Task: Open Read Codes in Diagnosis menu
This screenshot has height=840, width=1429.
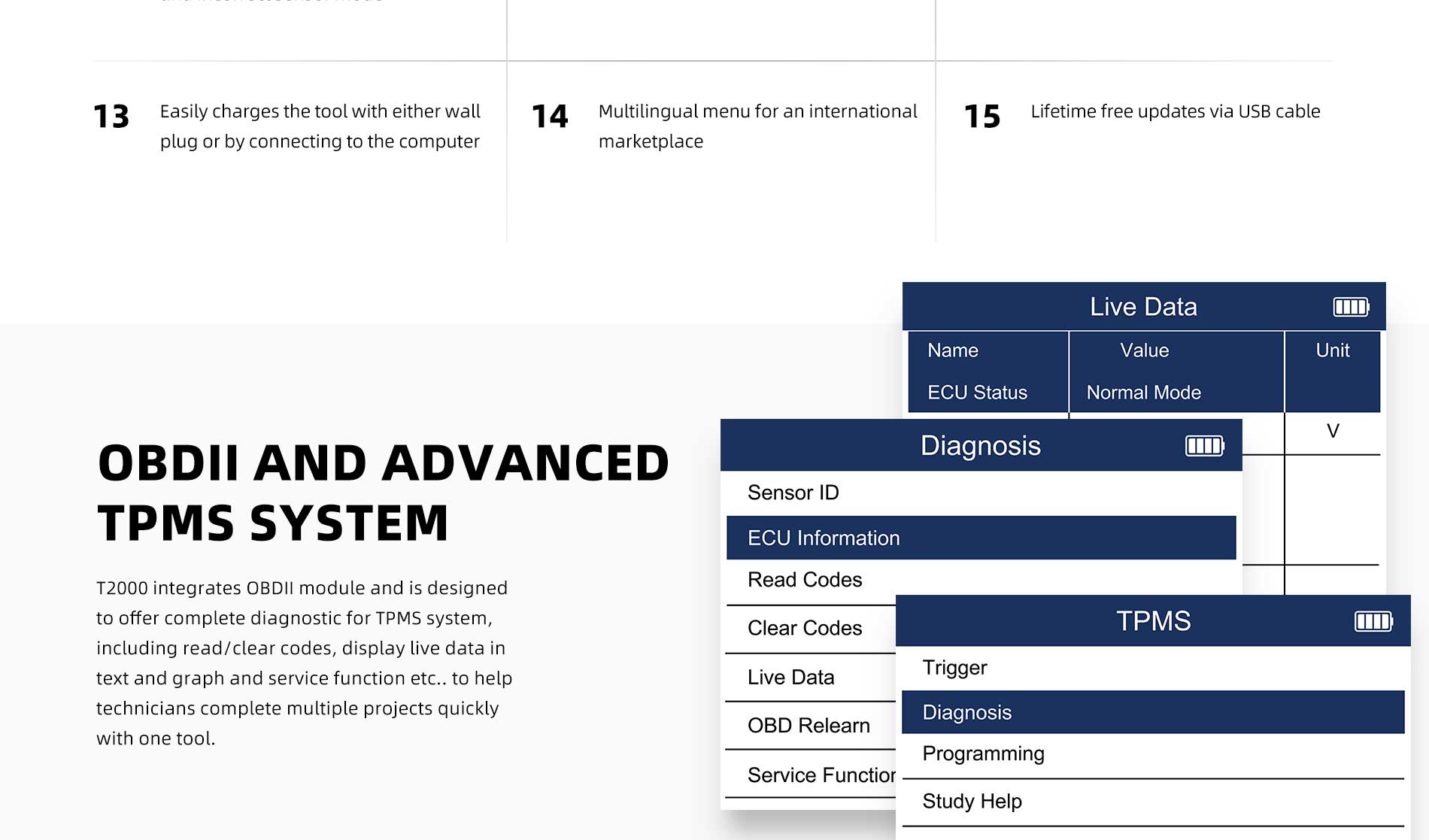Action: (804, 580)
